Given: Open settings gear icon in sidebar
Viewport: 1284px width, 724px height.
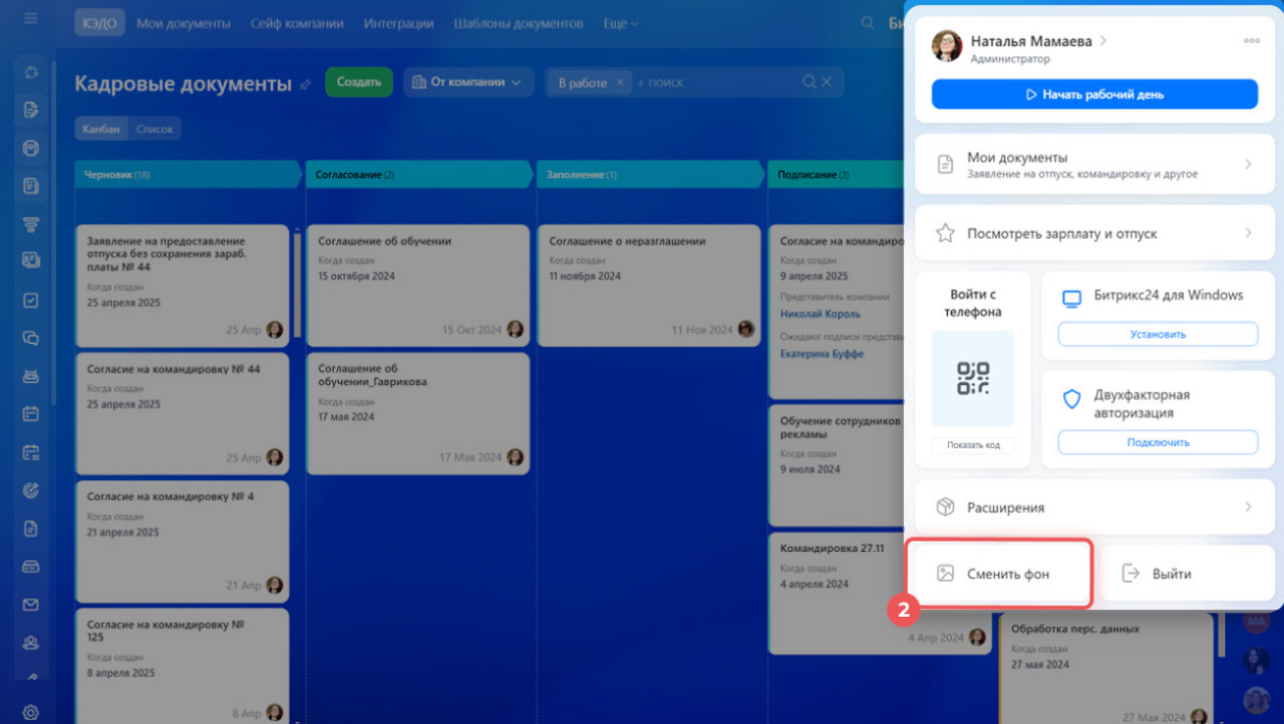Looking at the screenshot, I should 31,712.
